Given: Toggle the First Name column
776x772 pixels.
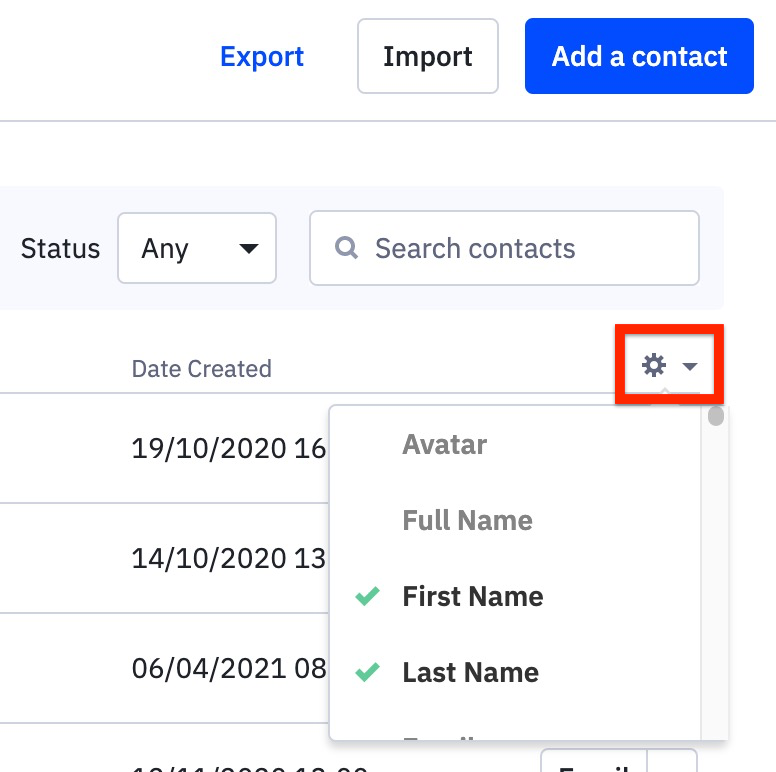Looking at the screenshot, I should pos(472,597).
